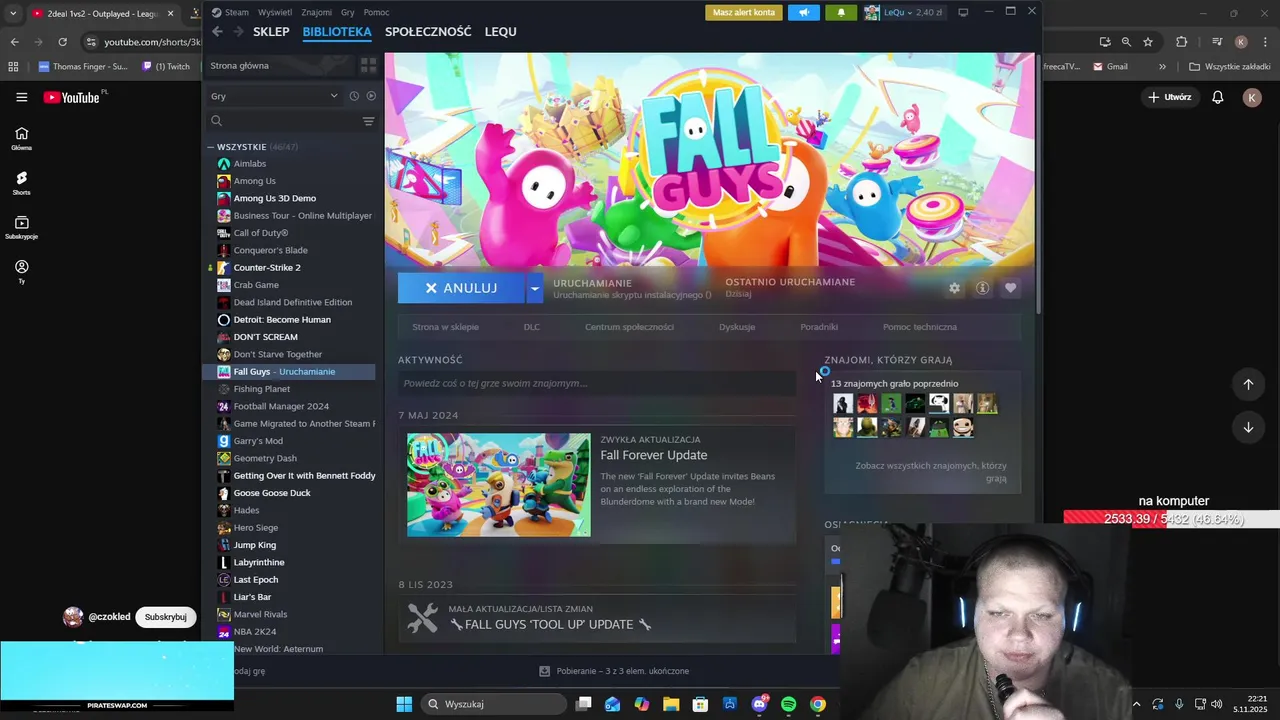The width and height of the screenshot is (1280, 720).
Task: Open the DLC tab for Fall Guys
Action: [532, 327]
